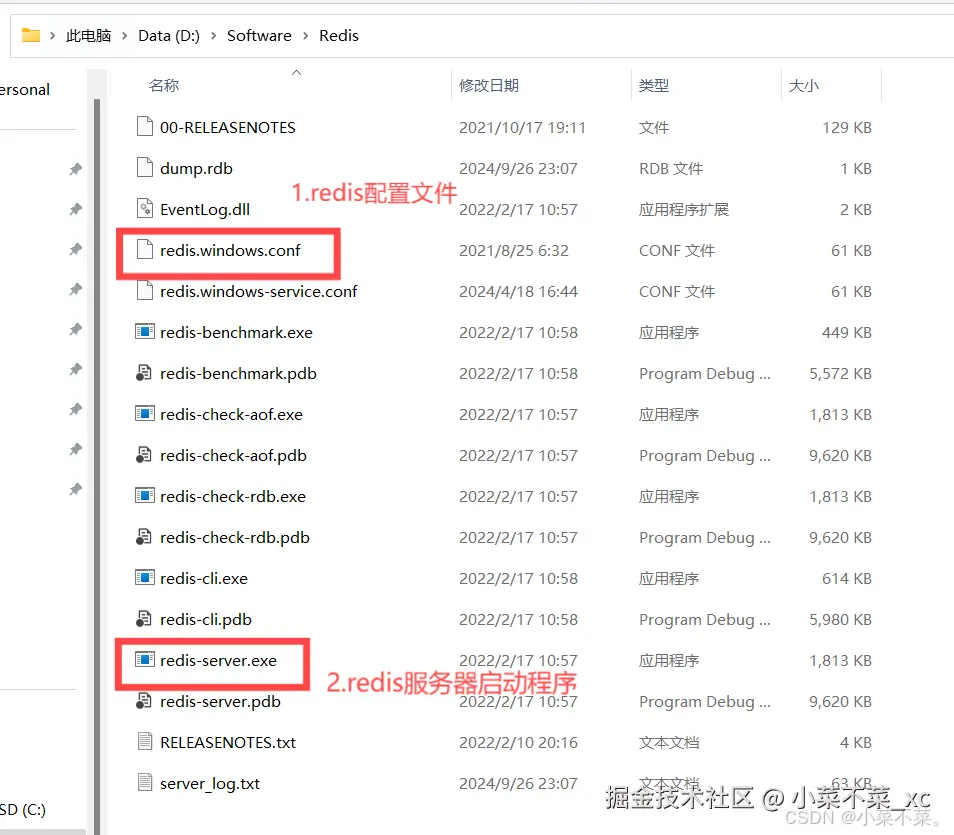Select the redis-server.exe file name
The width and height of the screenshot is (954, 835).
pyautogui.click(x=218, y=660)
